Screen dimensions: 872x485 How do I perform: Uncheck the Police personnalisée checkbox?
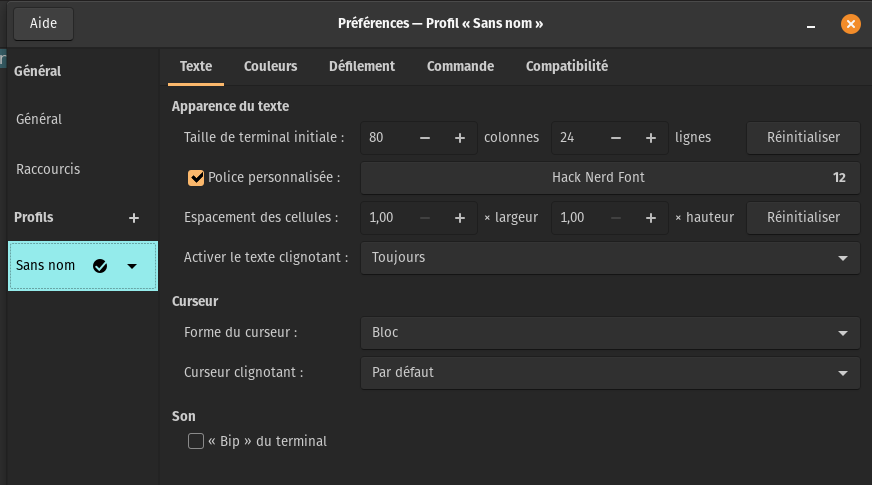[196, 178]
